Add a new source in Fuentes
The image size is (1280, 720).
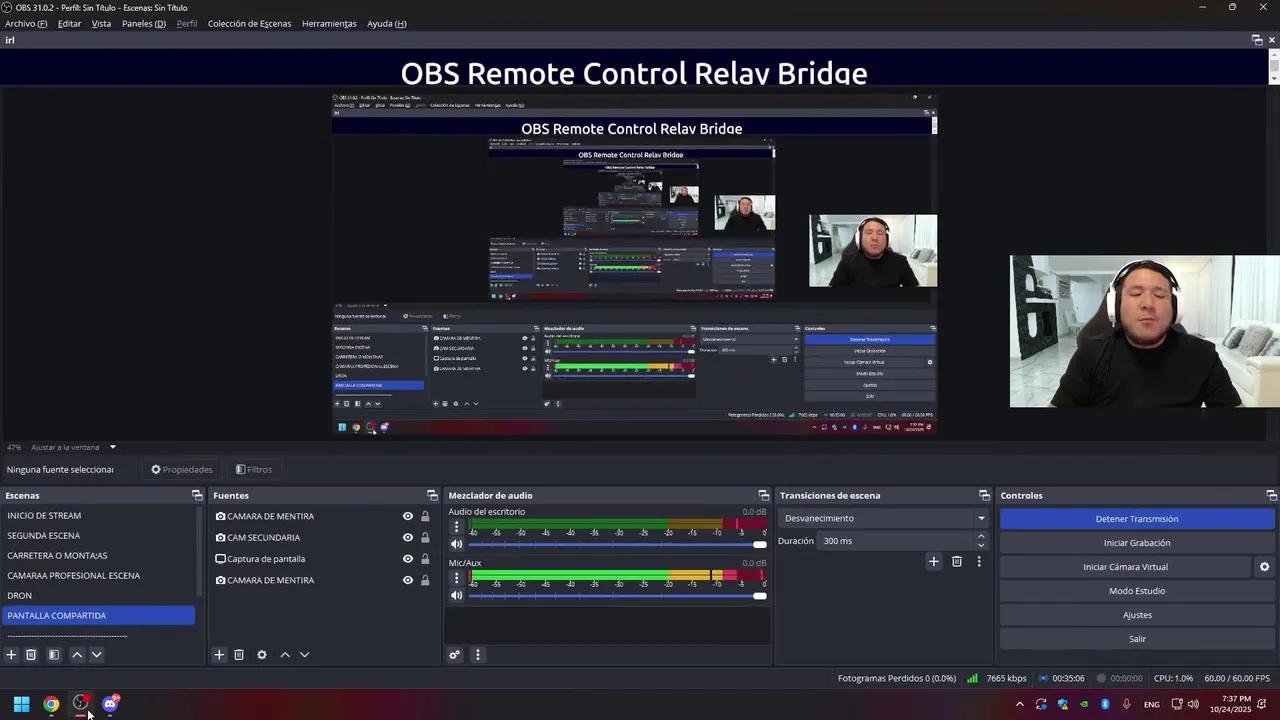click(219, 655)
